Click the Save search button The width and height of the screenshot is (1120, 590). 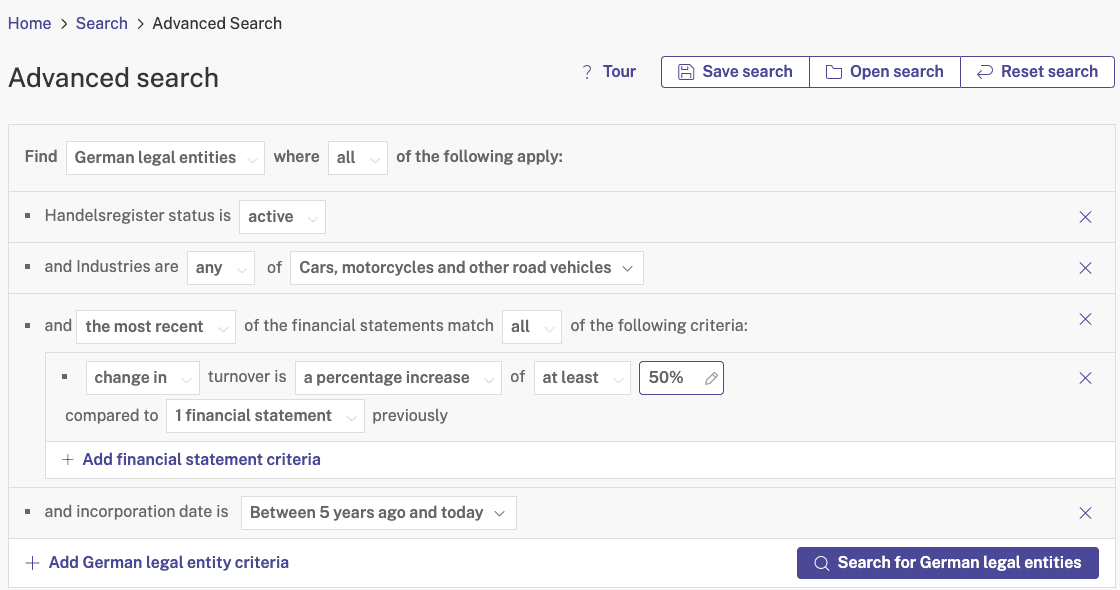(x=735, y=72)
